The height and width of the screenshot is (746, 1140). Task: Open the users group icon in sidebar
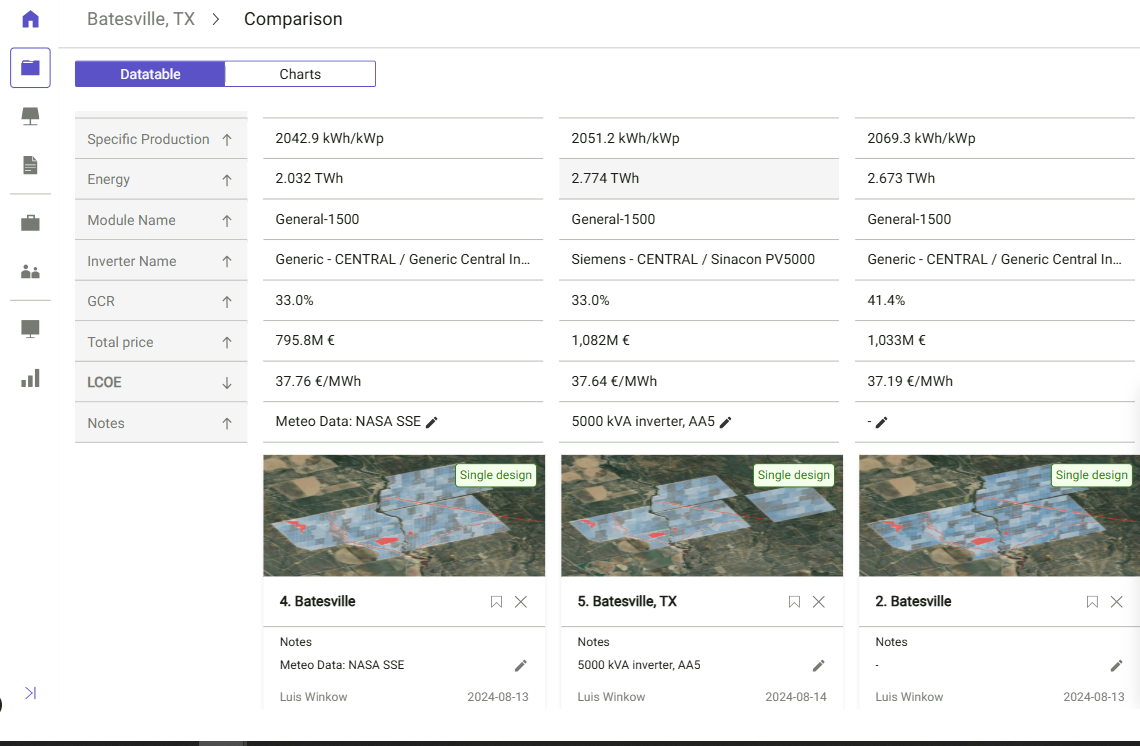pos(30,271)
